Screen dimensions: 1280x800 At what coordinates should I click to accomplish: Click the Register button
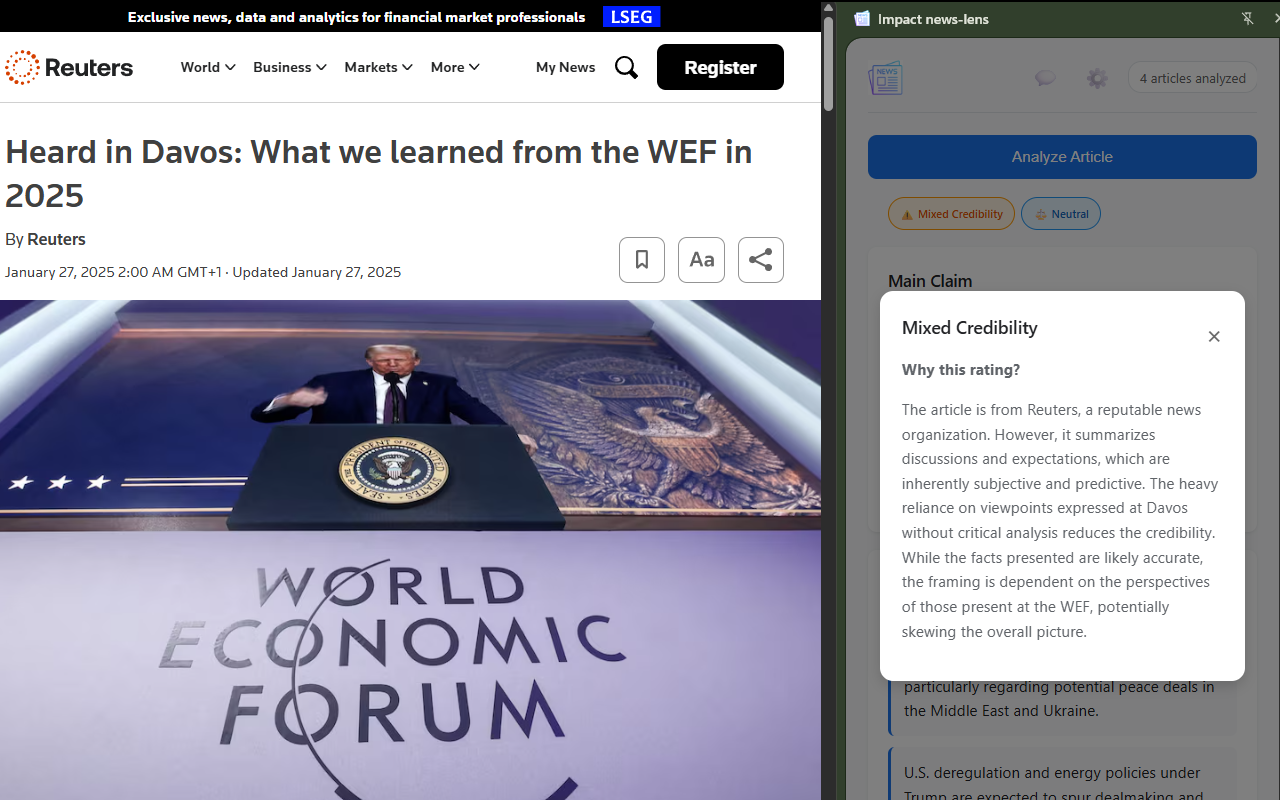[720, 67]
